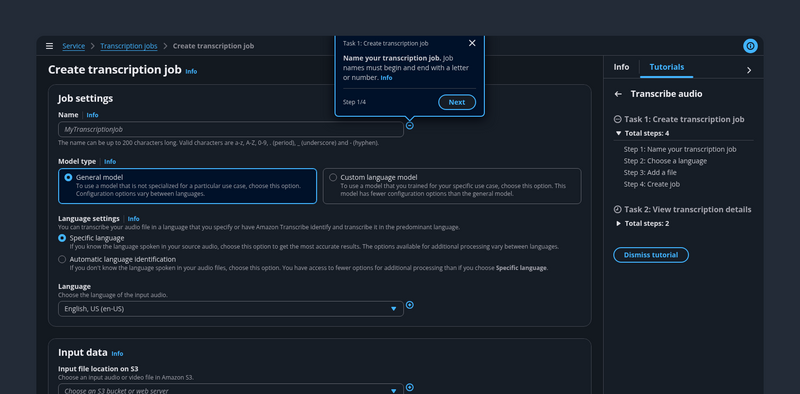Viewport: 800px width, 394px height.
Task: Open the hamburger navigation menu
Action: tap(49, 46)
